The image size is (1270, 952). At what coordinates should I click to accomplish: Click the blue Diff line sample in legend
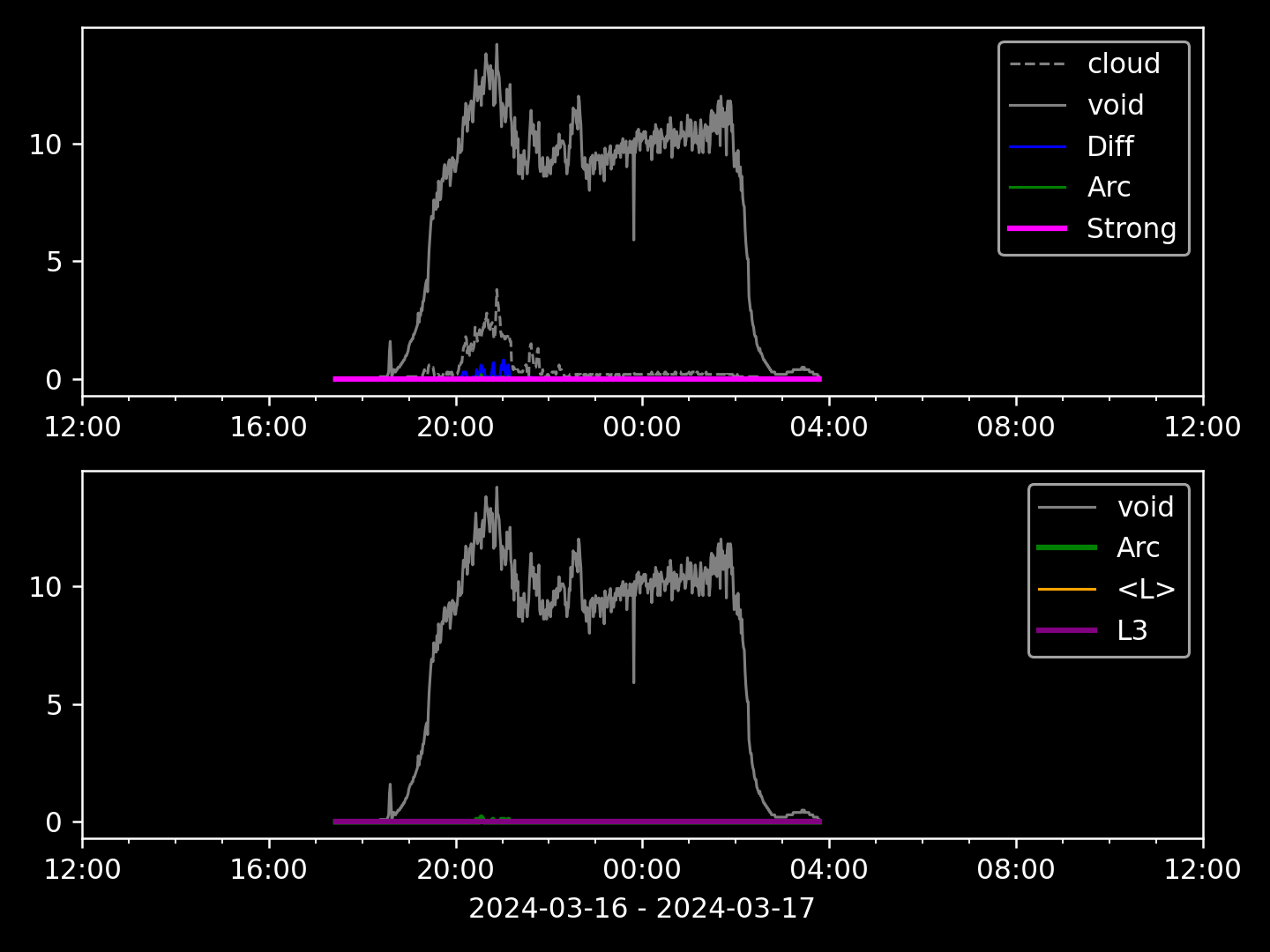tap(1037, 146)
